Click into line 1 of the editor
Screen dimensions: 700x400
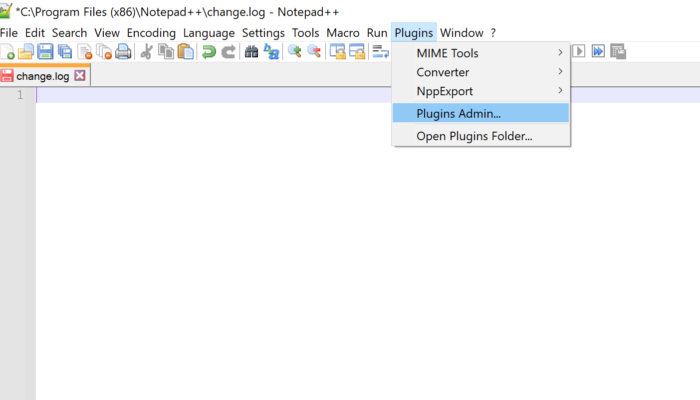click(x=300, y=95)
